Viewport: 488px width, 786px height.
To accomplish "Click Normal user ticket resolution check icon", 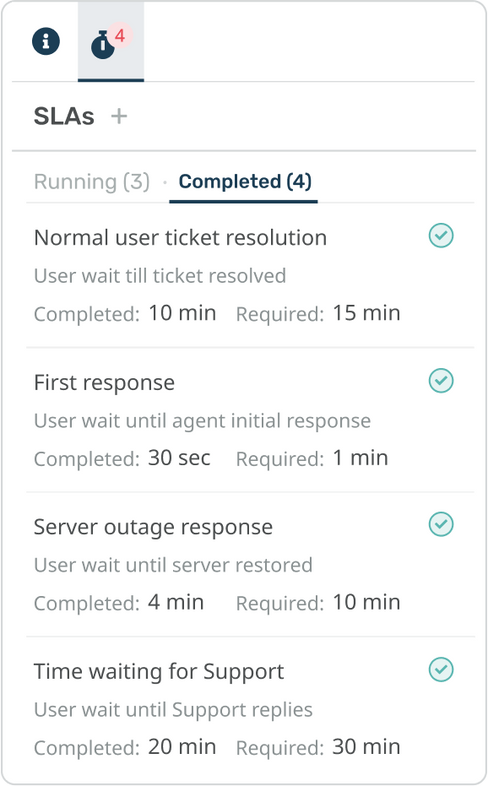I will point(441,236).
